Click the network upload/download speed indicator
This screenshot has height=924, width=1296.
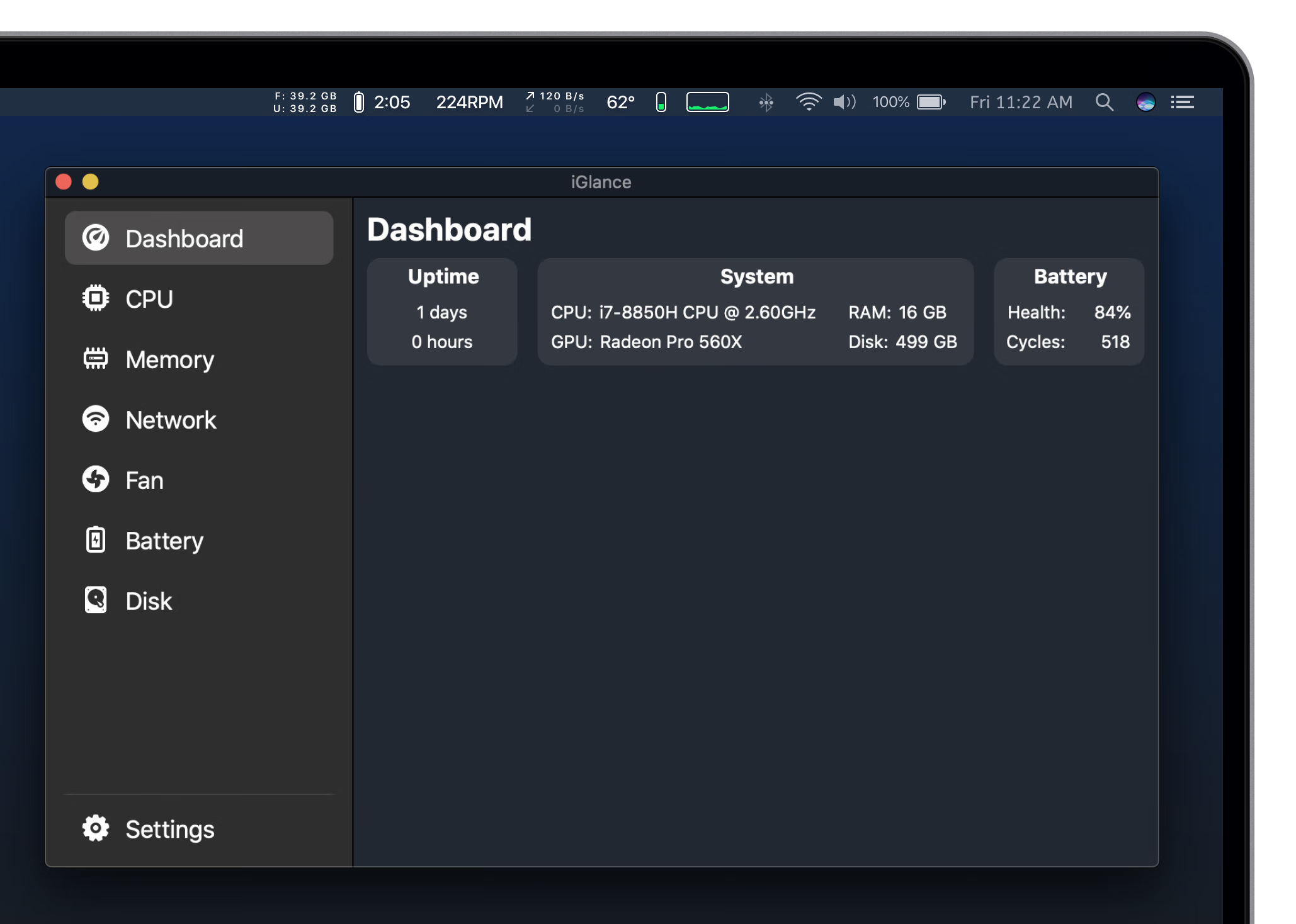[555, 102]
